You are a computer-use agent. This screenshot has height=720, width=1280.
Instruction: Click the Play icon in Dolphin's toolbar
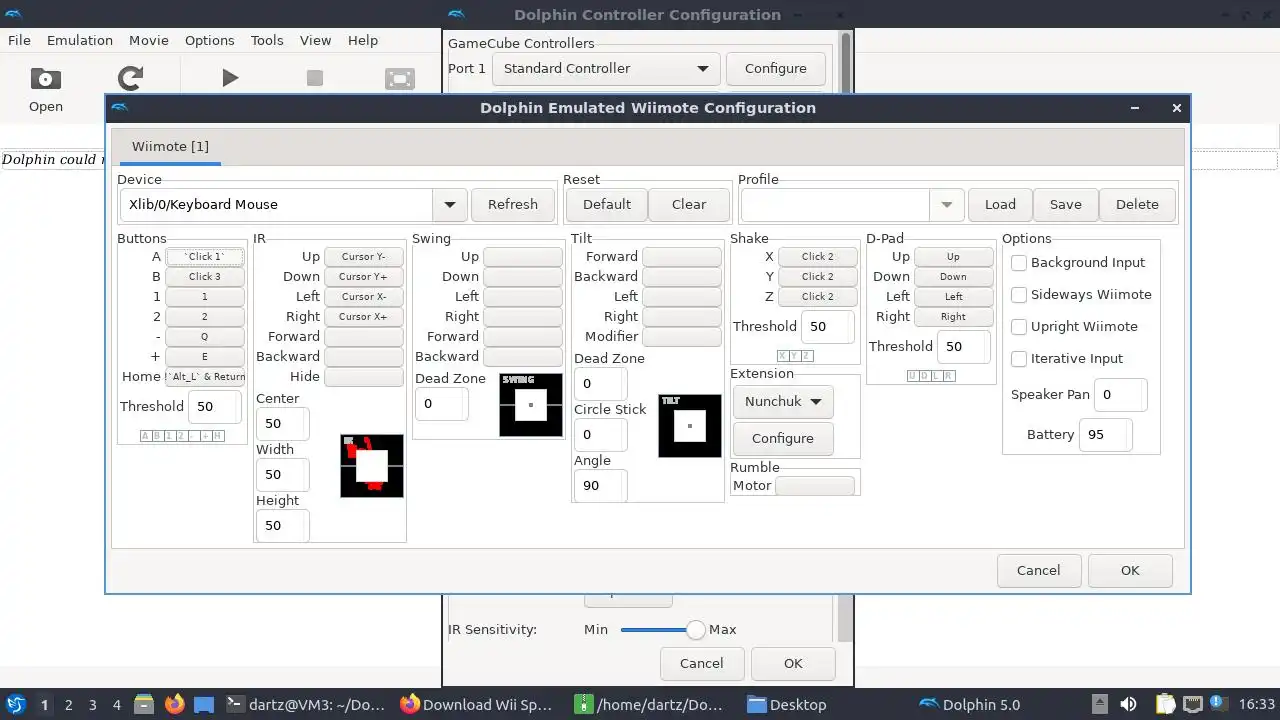(230, 78)
